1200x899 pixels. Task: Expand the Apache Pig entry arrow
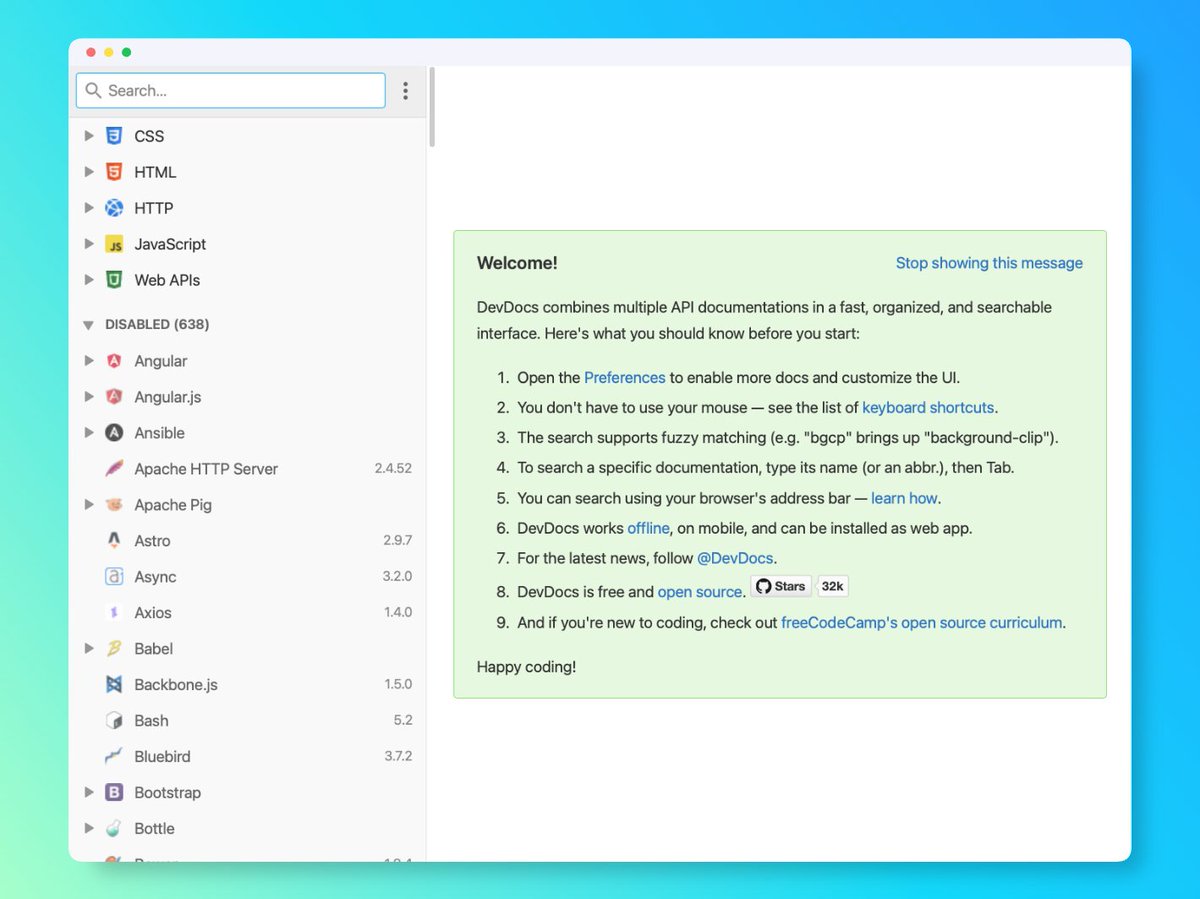[x=89, y=505]
